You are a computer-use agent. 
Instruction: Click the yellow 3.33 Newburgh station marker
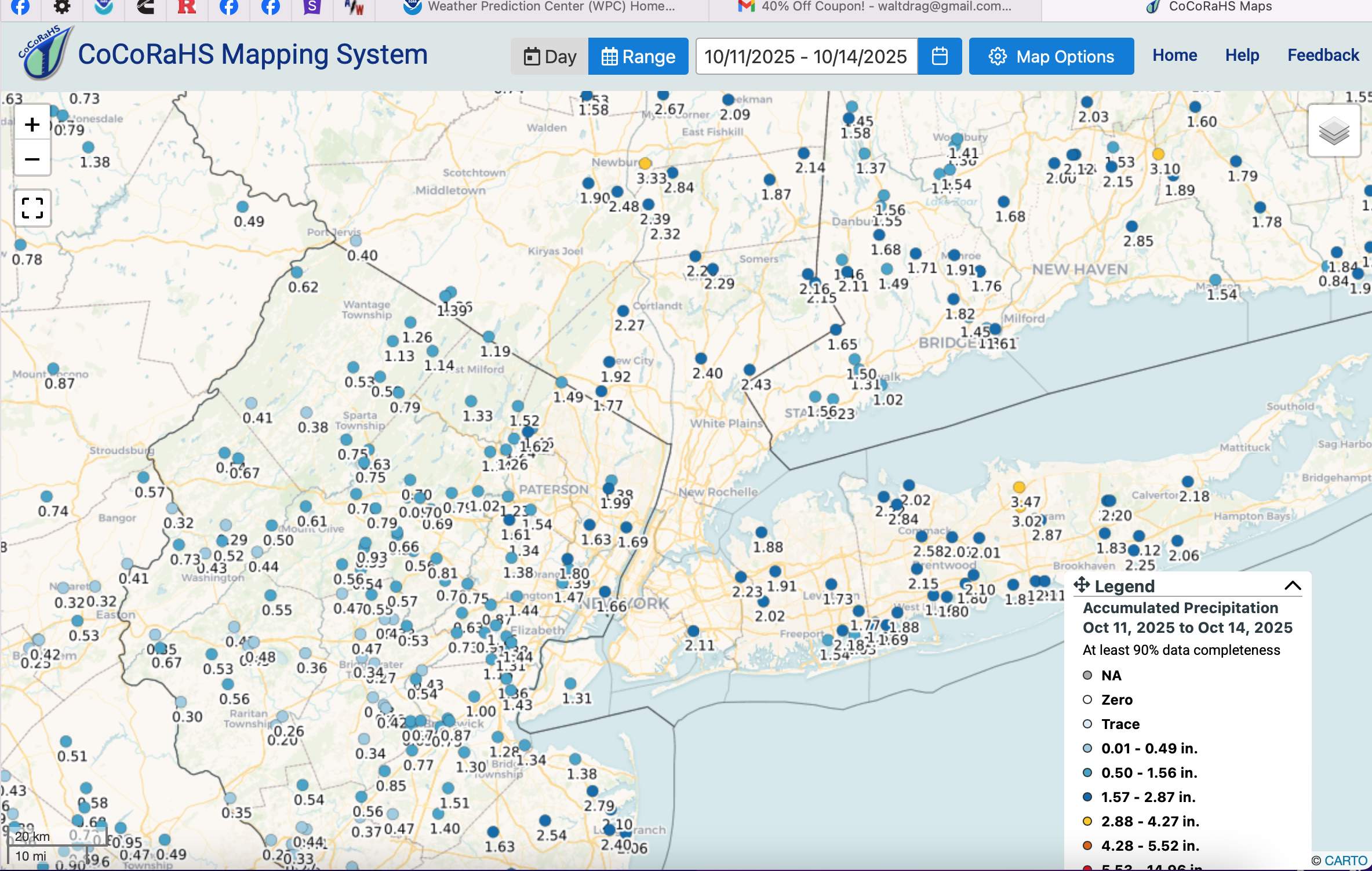pos(645,163)
